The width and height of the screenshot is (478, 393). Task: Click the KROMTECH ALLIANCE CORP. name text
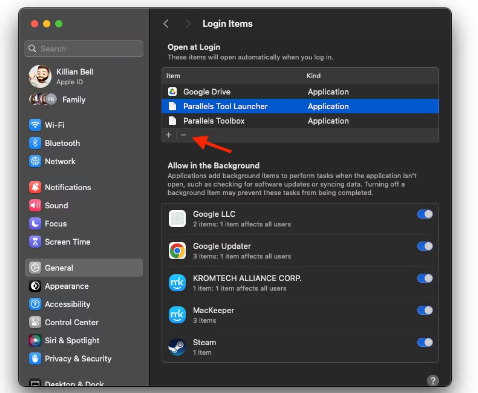247,278
